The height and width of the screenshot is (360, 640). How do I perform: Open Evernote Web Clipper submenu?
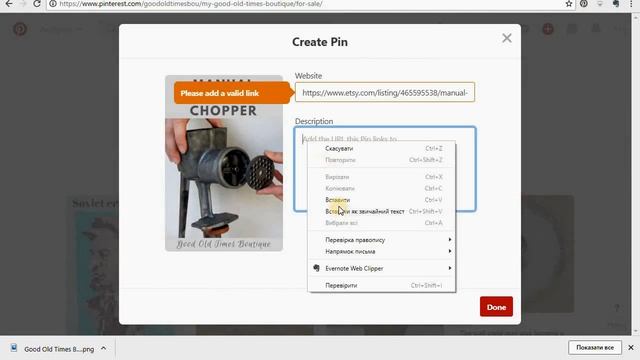(x=382, y=268)
